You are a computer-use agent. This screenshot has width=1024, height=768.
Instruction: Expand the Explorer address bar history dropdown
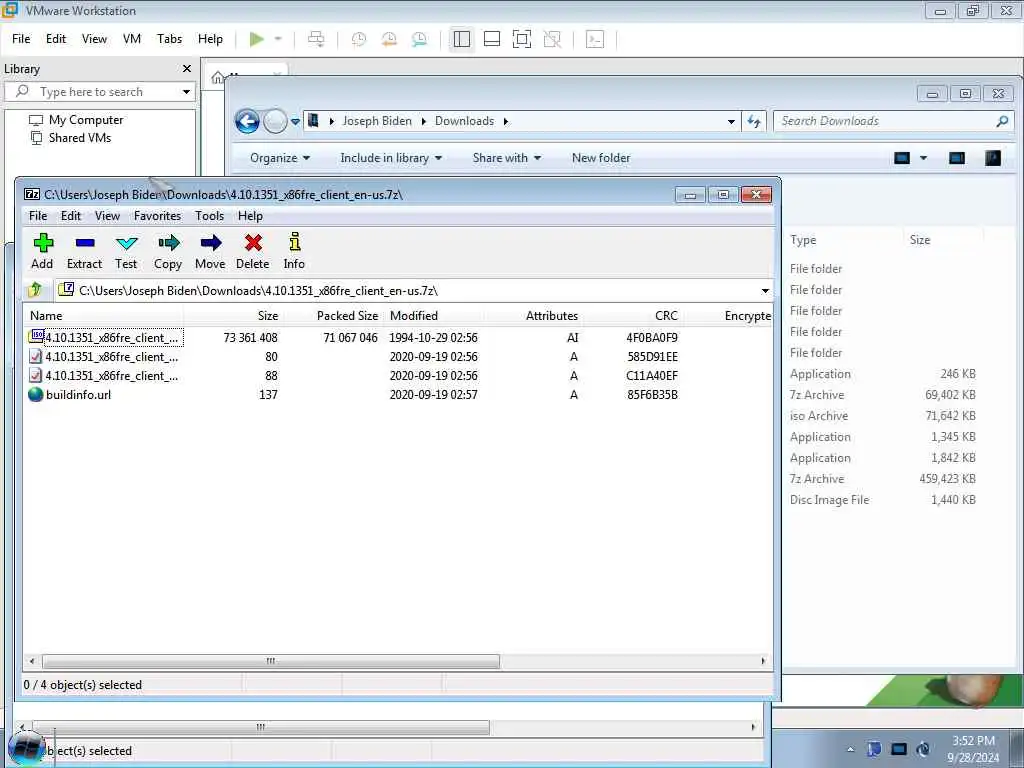731,121
